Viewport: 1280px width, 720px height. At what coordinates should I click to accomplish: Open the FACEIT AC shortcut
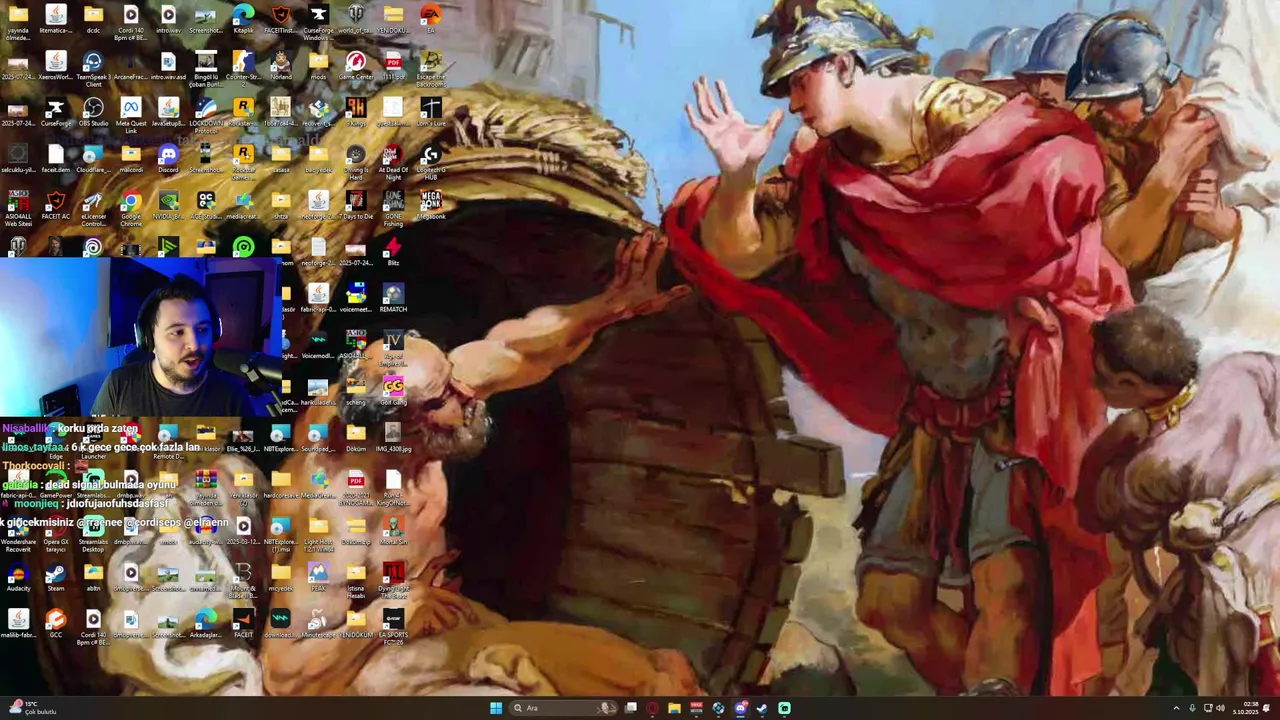pyautogui.click(x=56, y=206)
